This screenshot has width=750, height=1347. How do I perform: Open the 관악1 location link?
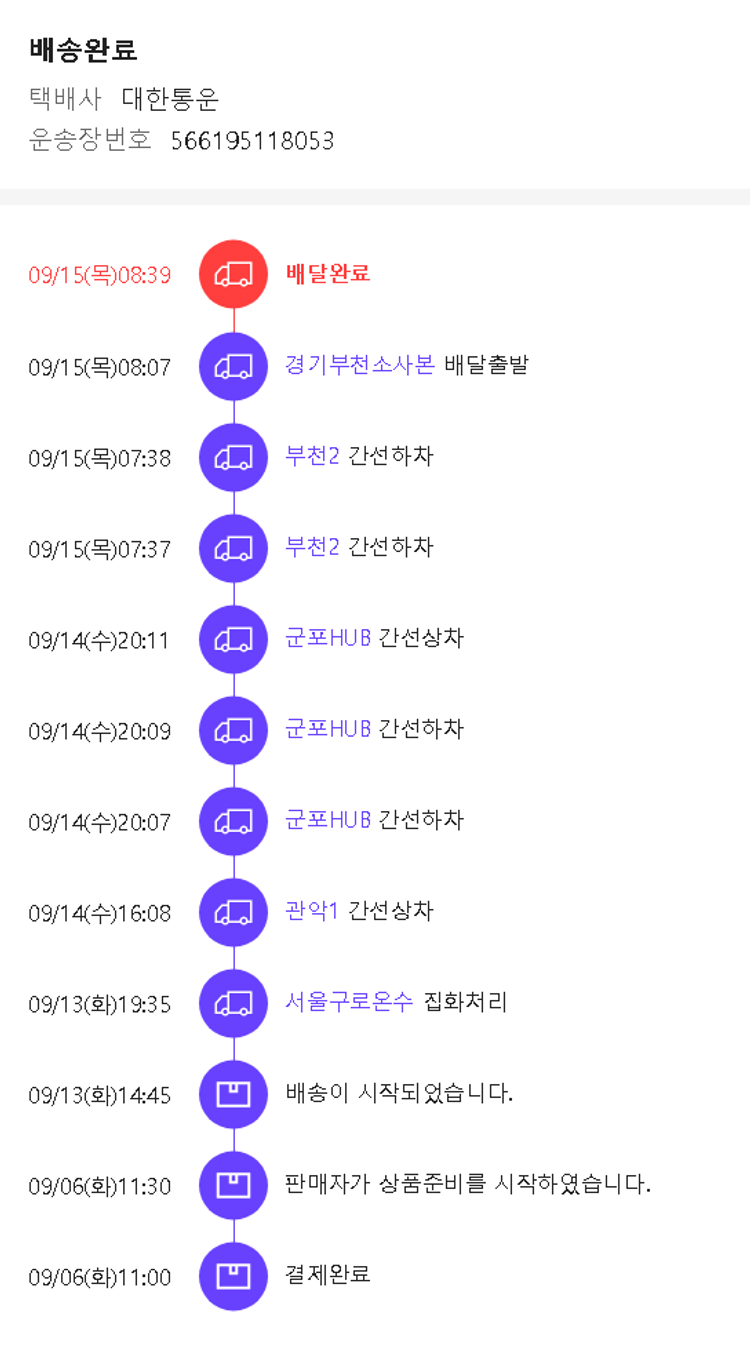[x=312, y=911]
